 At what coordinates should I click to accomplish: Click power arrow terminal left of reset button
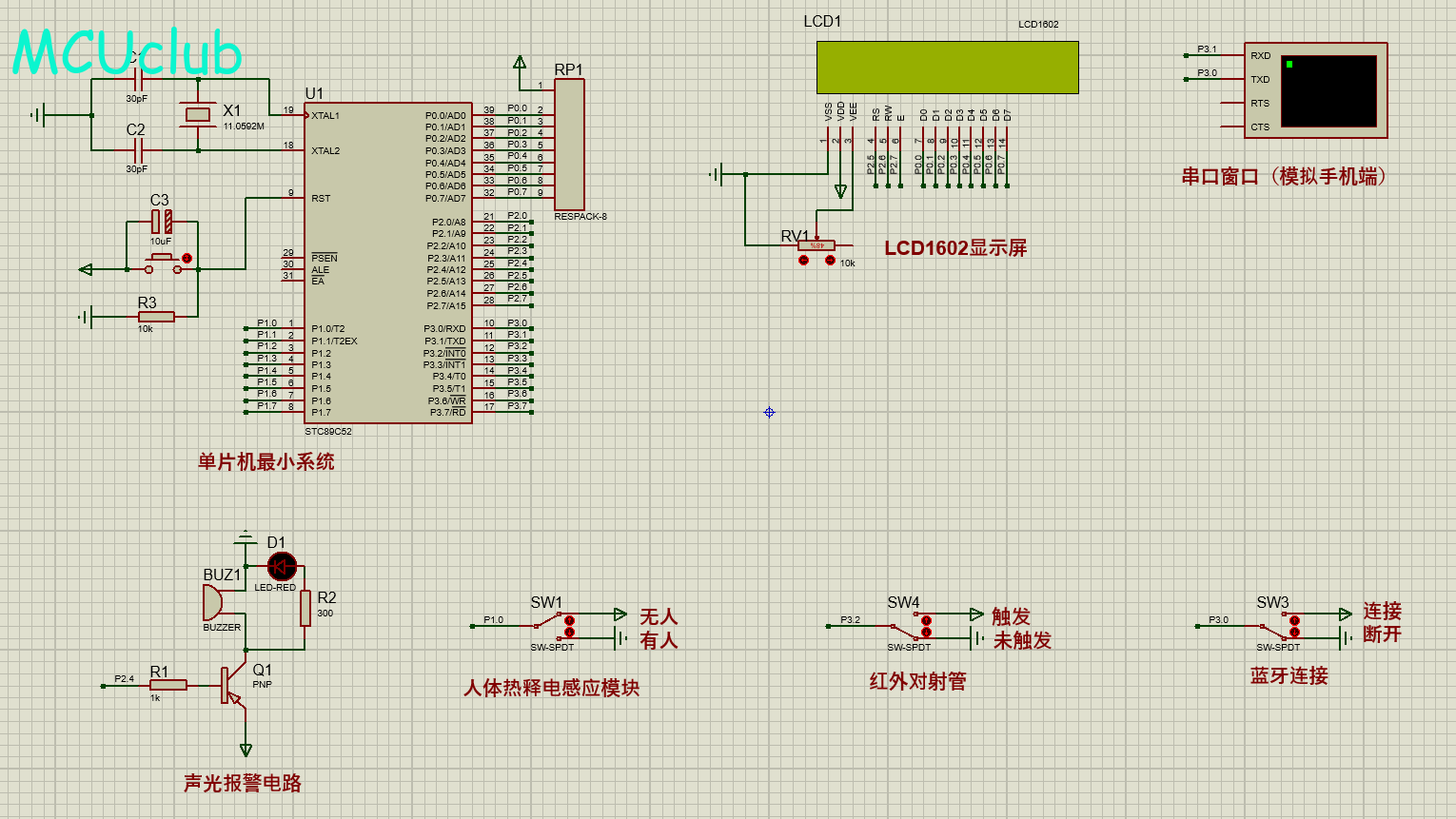[86, 269]
